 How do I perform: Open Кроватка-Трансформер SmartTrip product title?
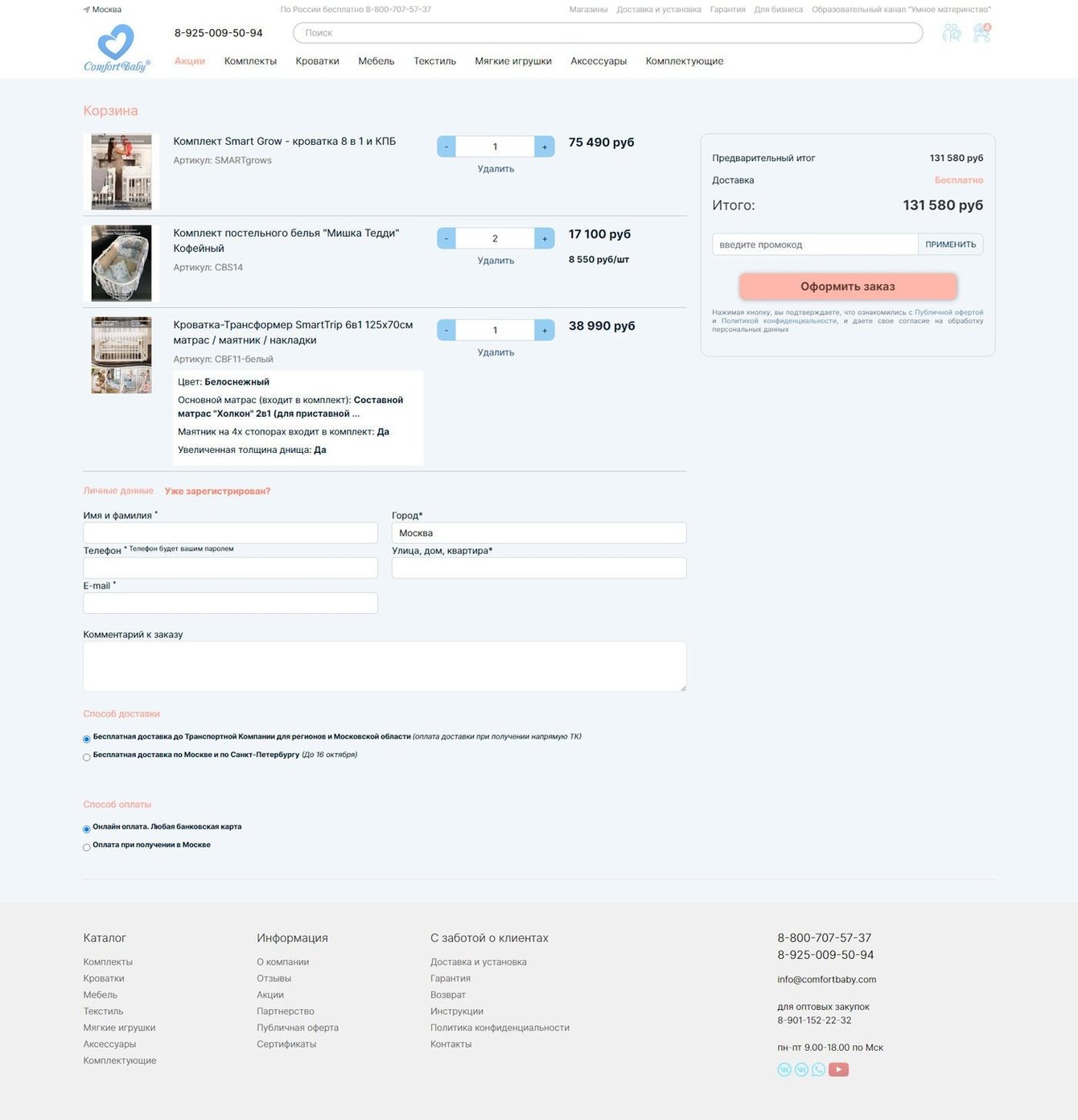(293, 332)
